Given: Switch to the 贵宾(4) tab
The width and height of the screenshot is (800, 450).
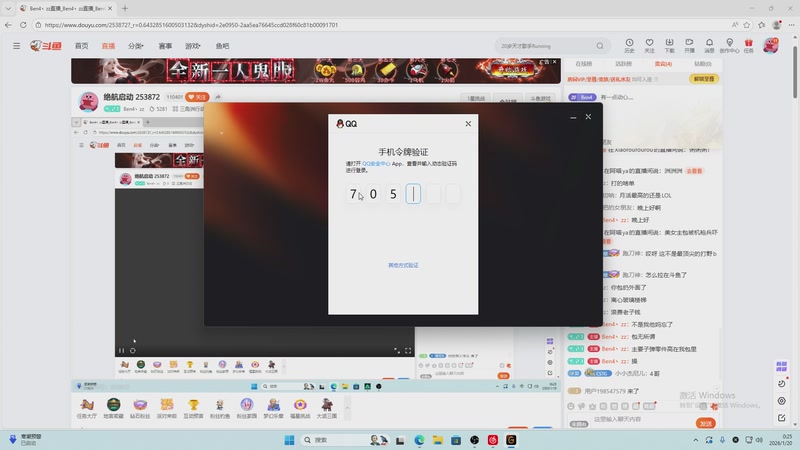Looking at the screenshot, I should [x=663, y=64].
